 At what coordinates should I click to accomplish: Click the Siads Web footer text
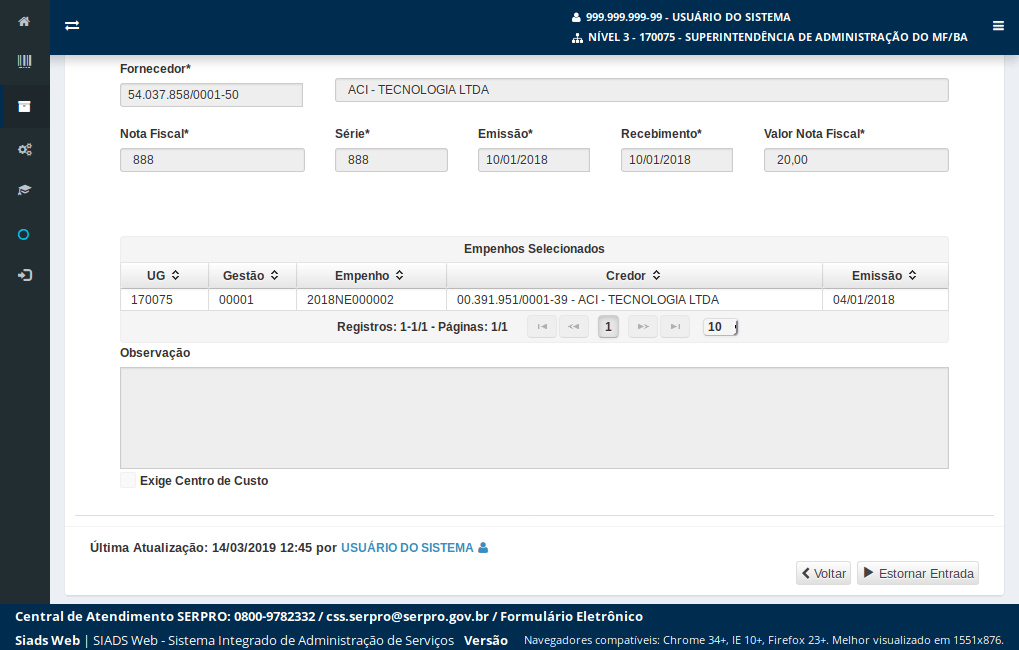[x=47, y=640]
